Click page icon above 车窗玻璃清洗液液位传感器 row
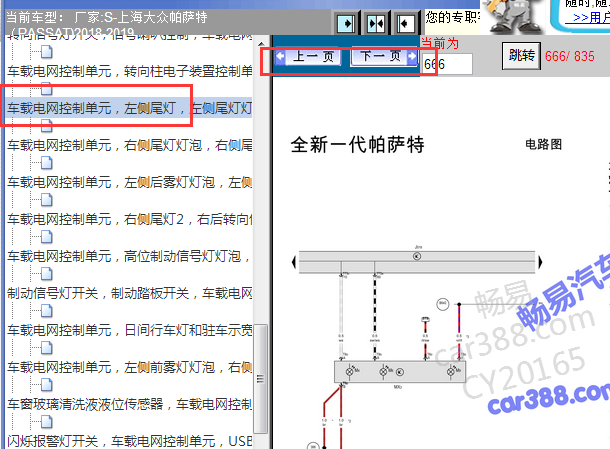This screenshot has height=449, width=610. point(47,385)
